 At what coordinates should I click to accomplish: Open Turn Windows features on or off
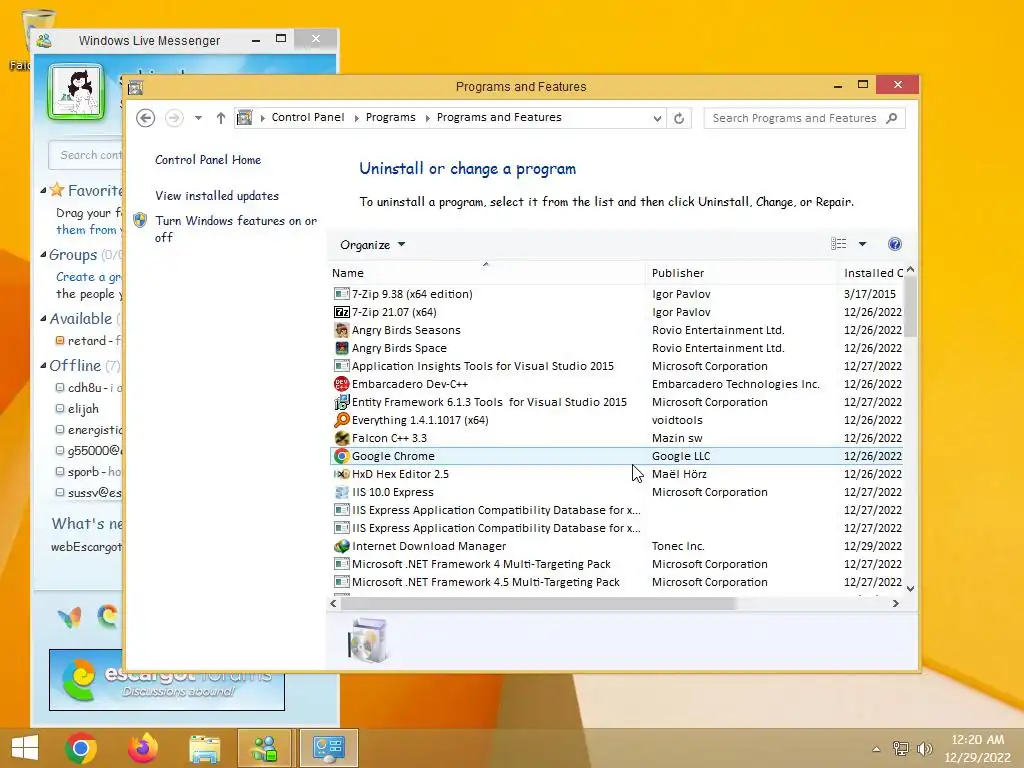[236, 229]
